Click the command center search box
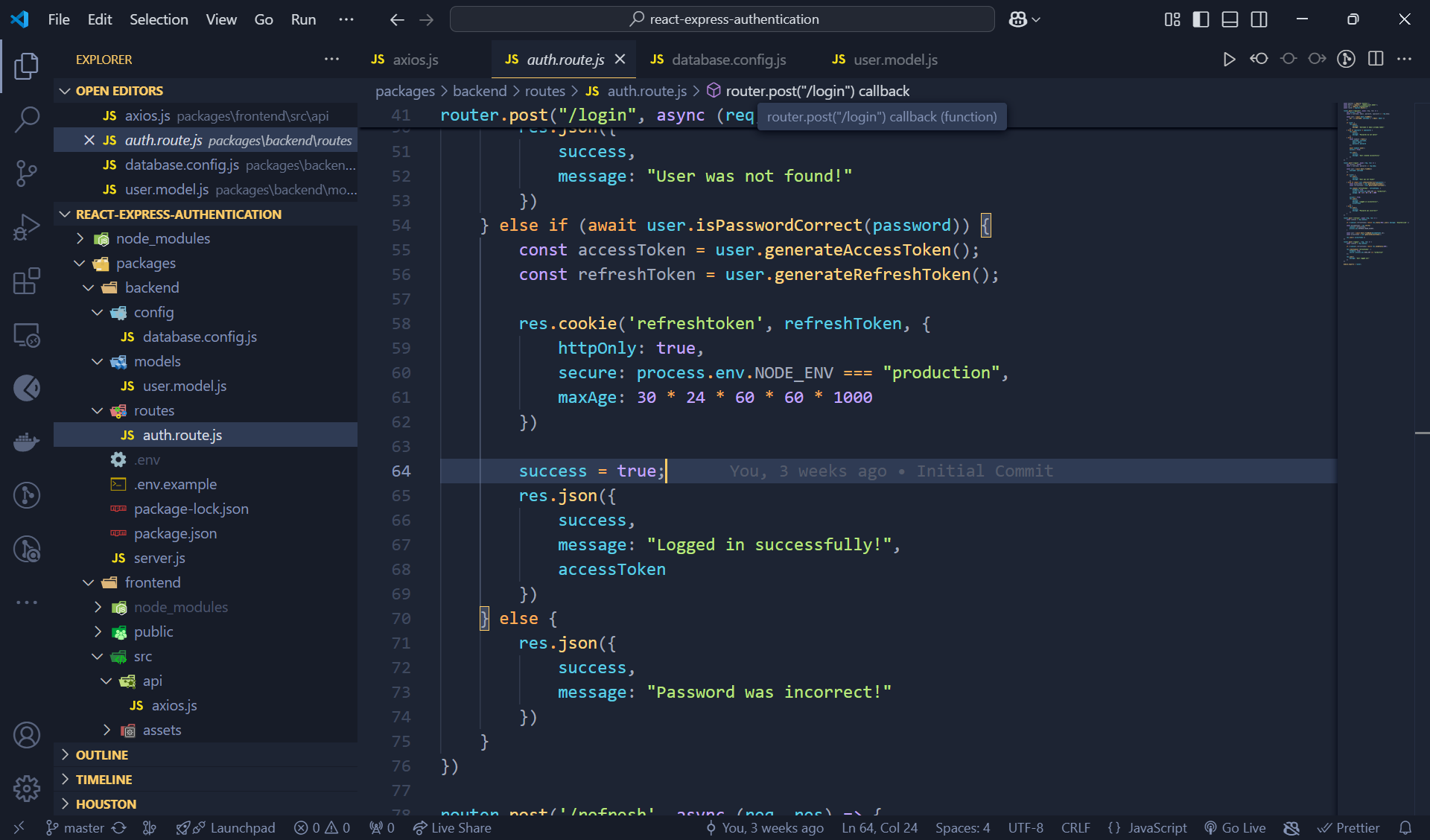Viewport: 1430px width, 840px height. click(722, 19)
